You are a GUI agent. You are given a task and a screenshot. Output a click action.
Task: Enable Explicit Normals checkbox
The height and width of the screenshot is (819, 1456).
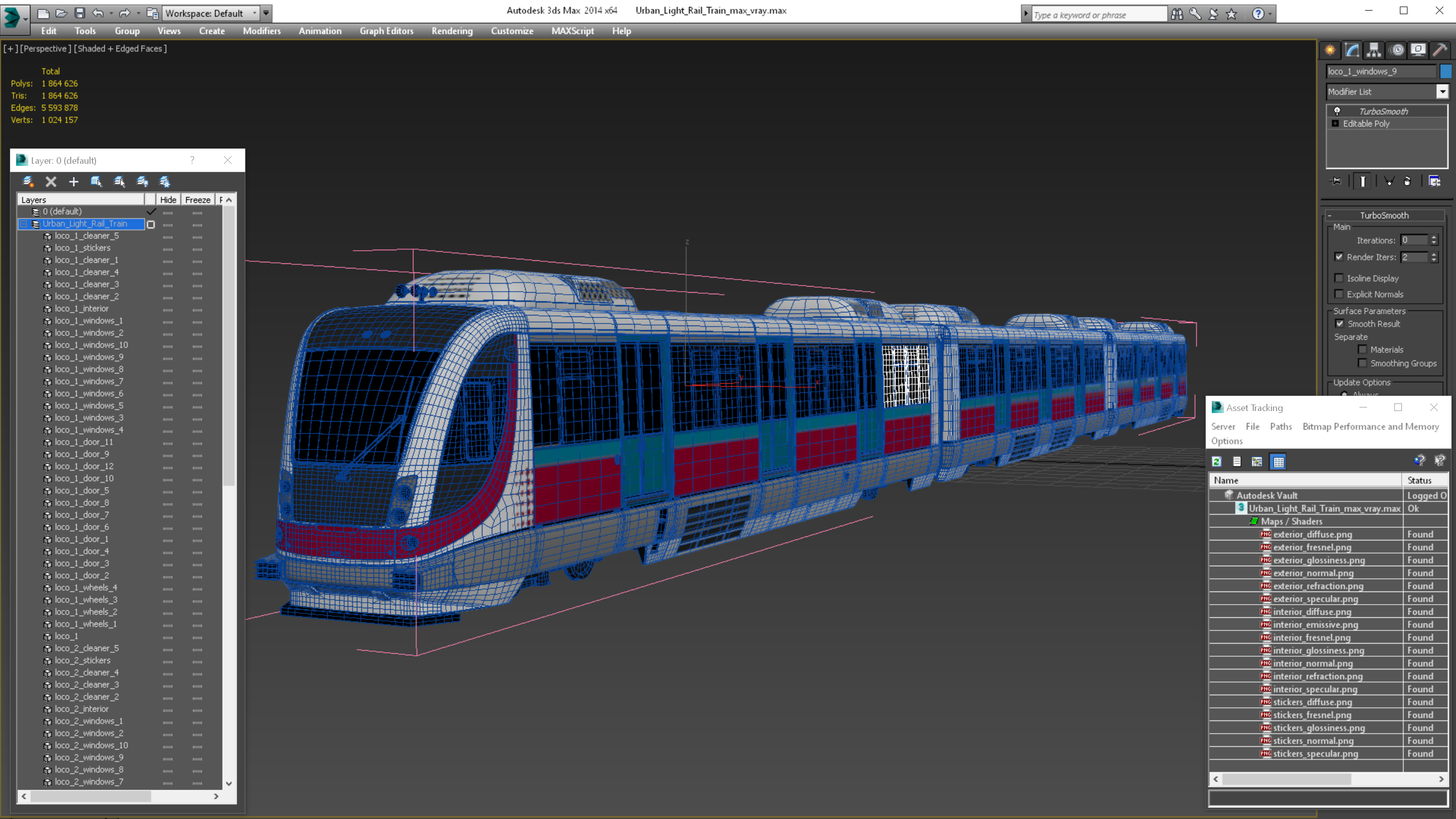1338,294
